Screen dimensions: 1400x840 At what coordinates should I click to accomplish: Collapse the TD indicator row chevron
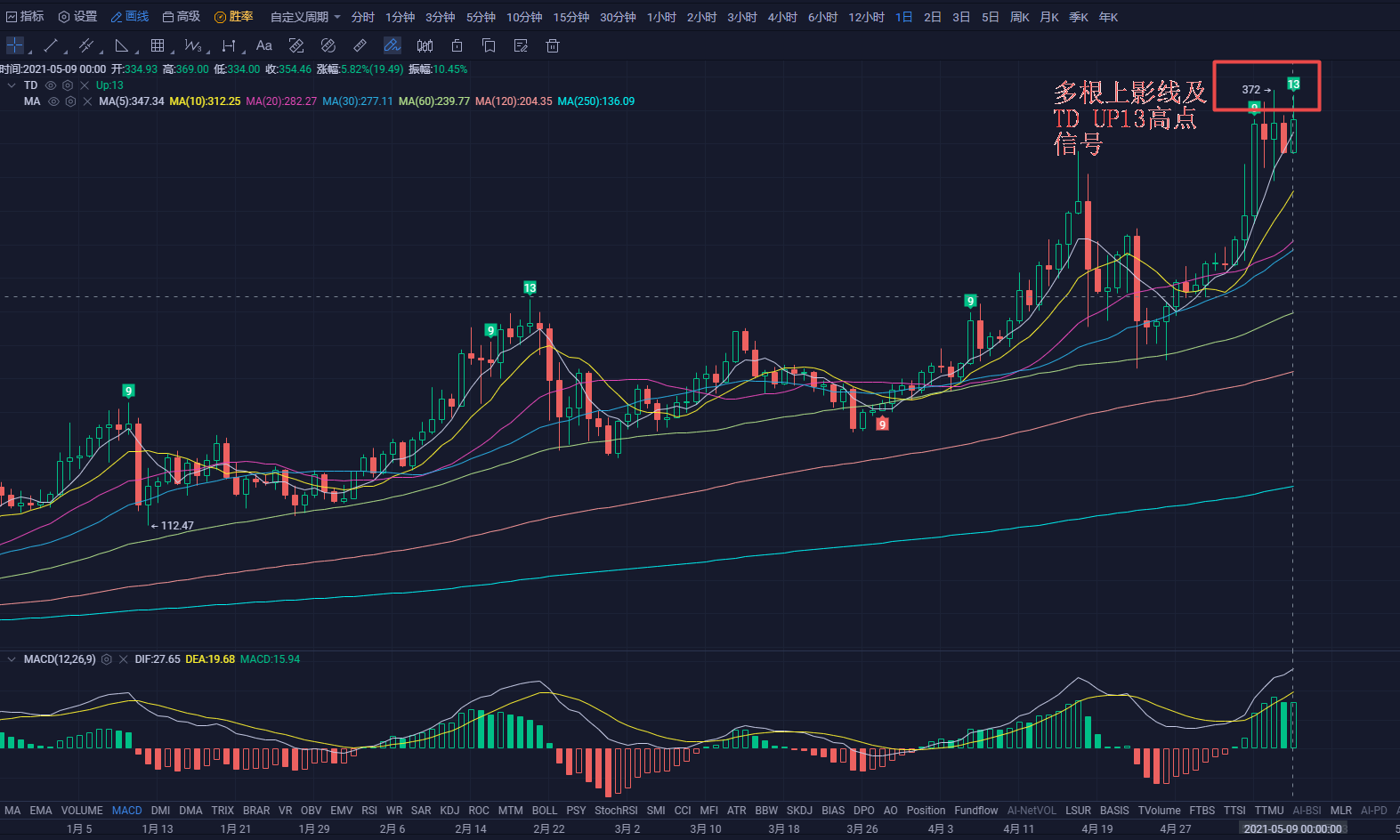pyautogui.click(x=12, y=85)
